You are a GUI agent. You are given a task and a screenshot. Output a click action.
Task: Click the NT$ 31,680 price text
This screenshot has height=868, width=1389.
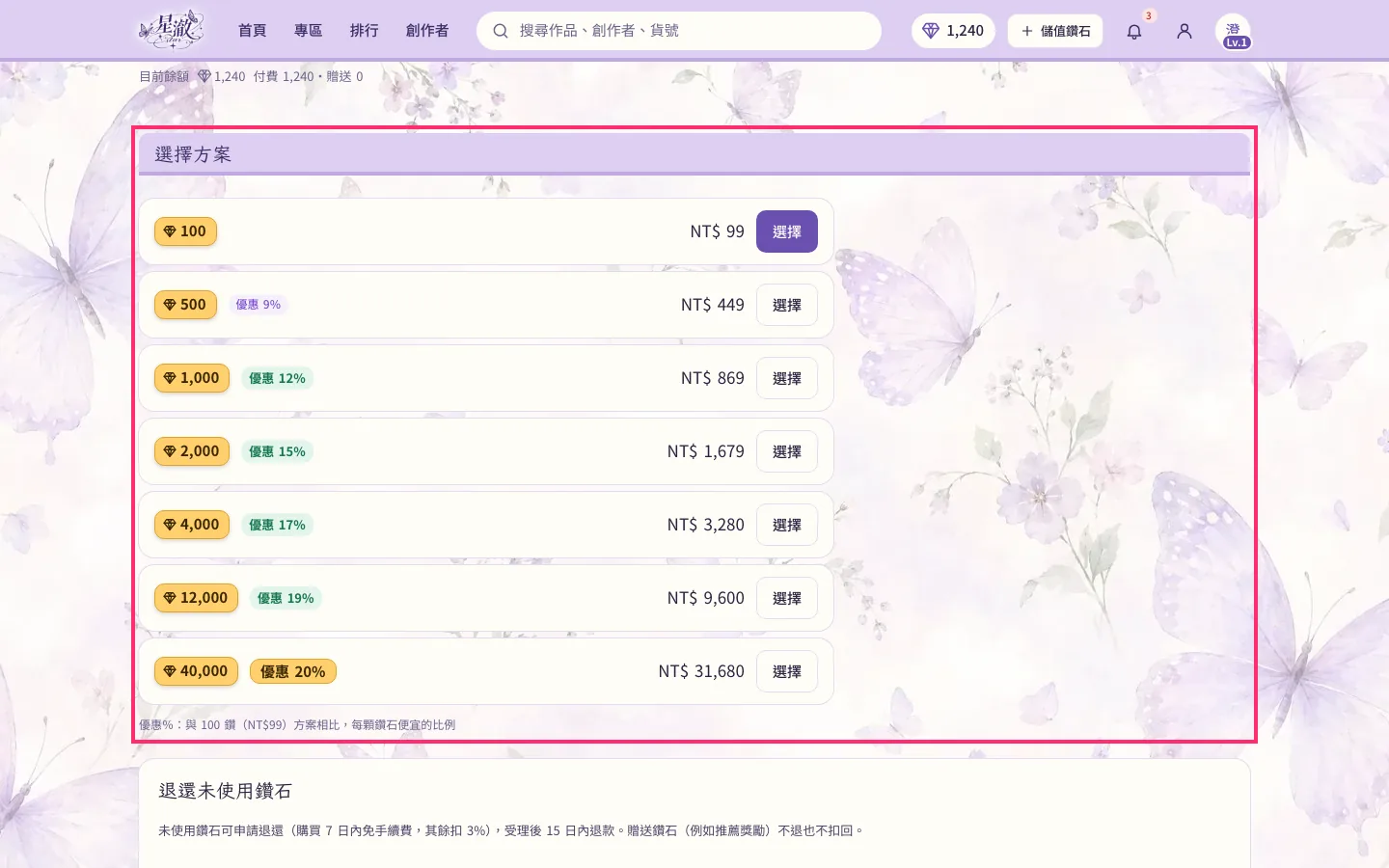coord(701,671)
